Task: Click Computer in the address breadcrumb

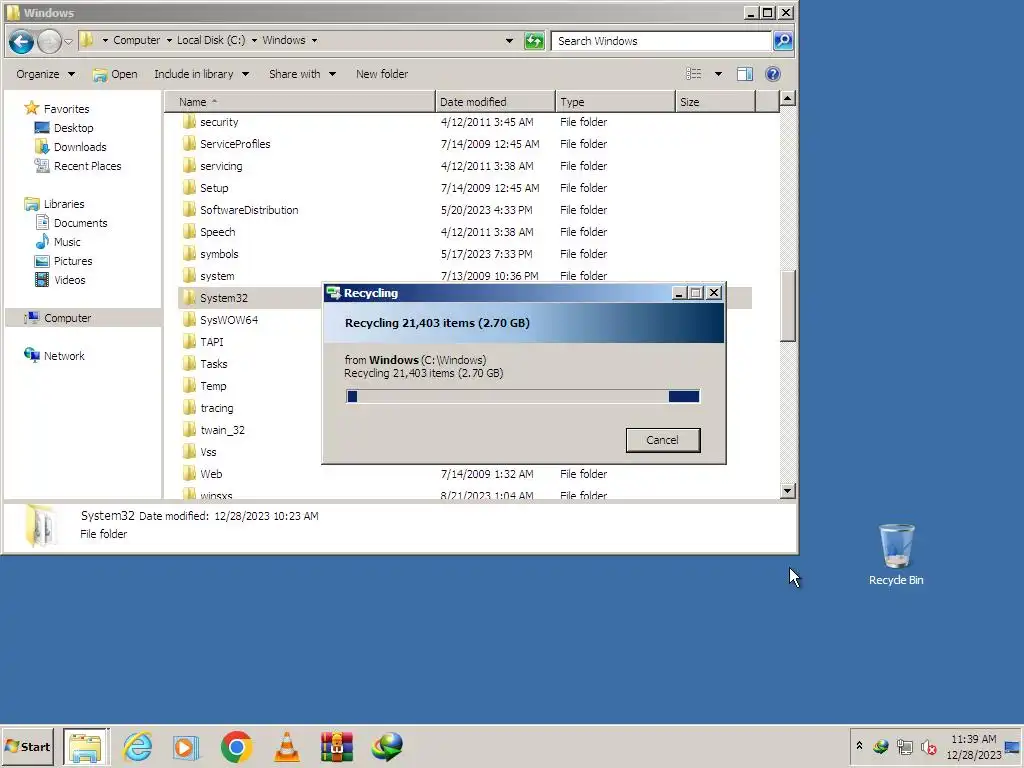Action: (136, 40)
